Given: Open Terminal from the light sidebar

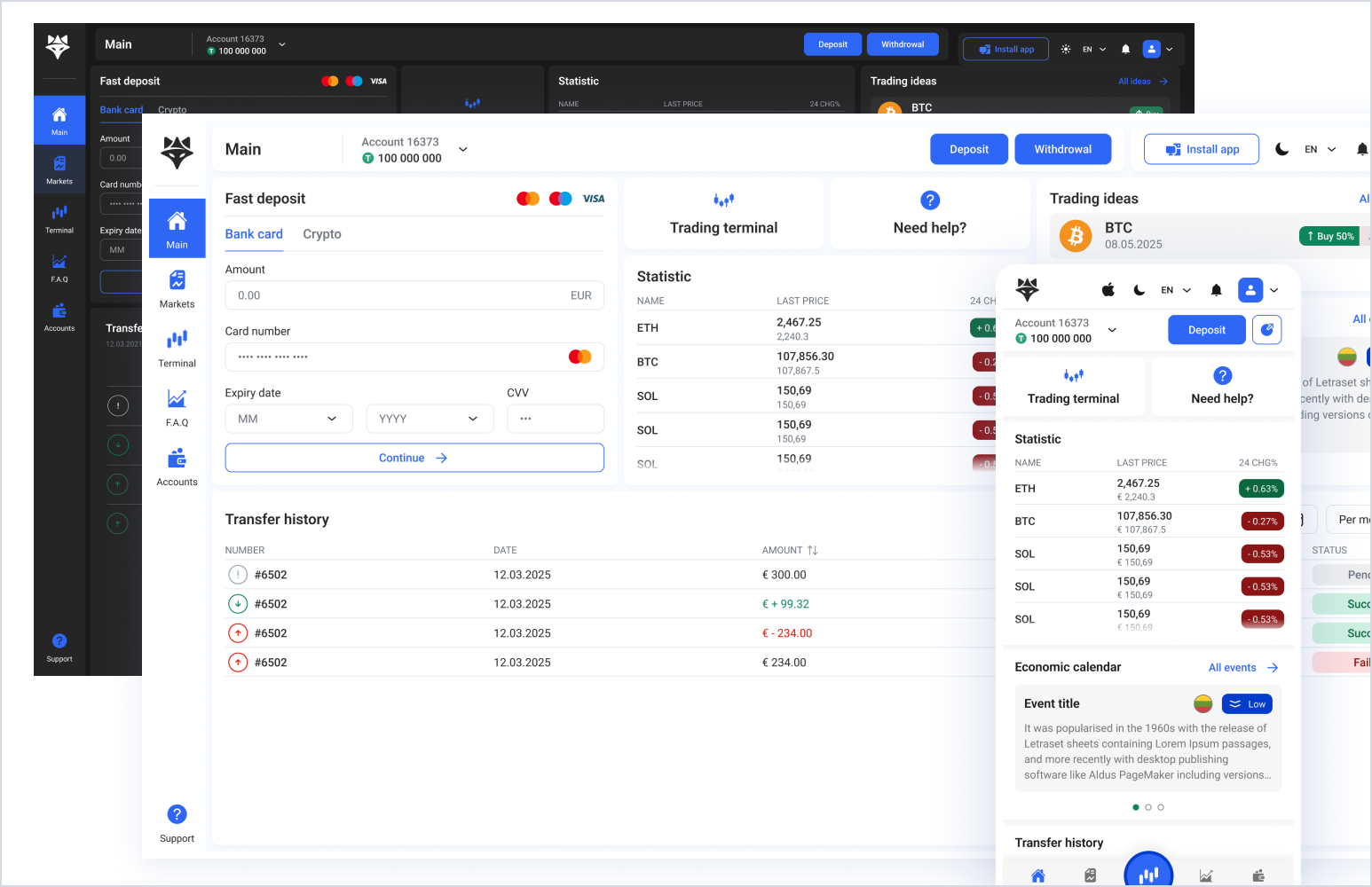Looking at the screenshot, I should click(177, 348).
